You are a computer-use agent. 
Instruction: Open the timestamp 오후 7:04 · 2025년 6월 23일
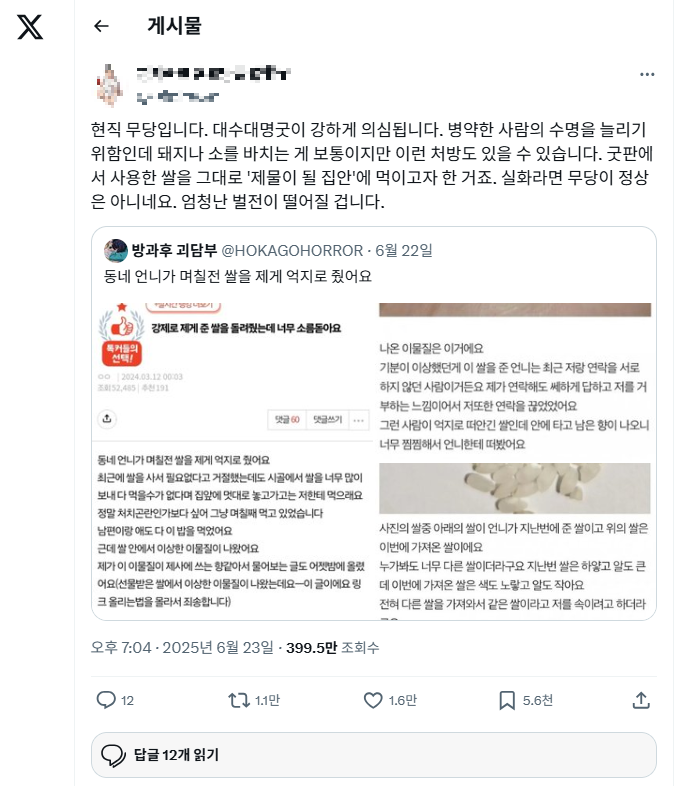182,647
